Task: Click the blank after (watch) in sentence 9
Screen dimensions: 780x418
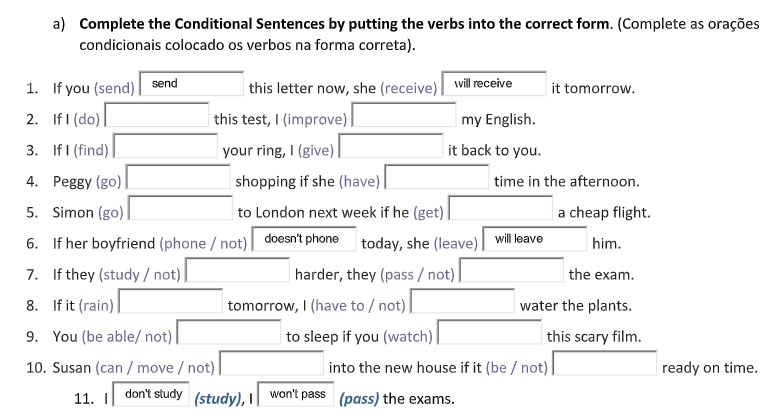Action: click(489, 332)
